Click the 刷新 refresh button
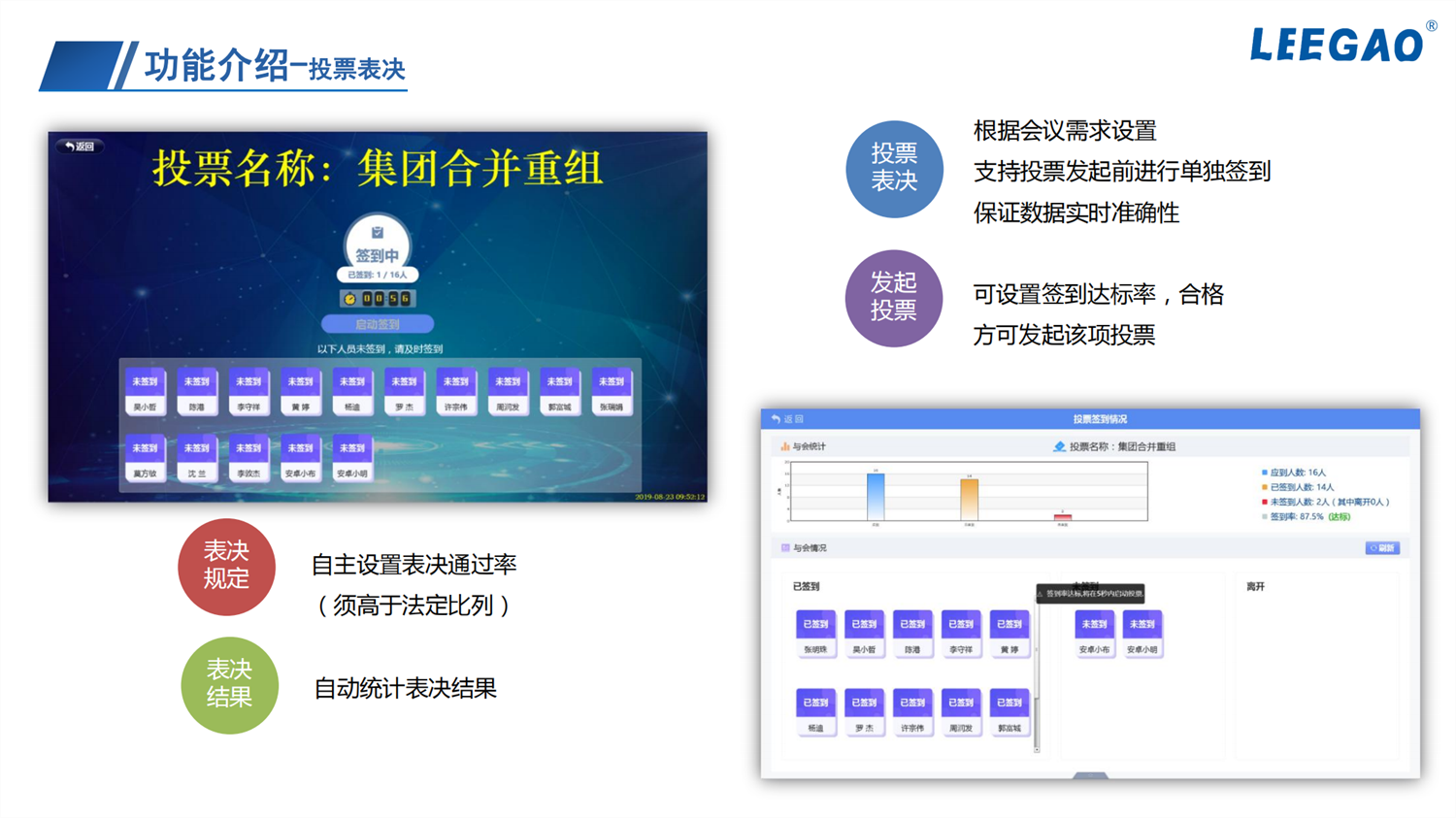The height and width of the screenshot is (818, 1456). click(1382, 548)
